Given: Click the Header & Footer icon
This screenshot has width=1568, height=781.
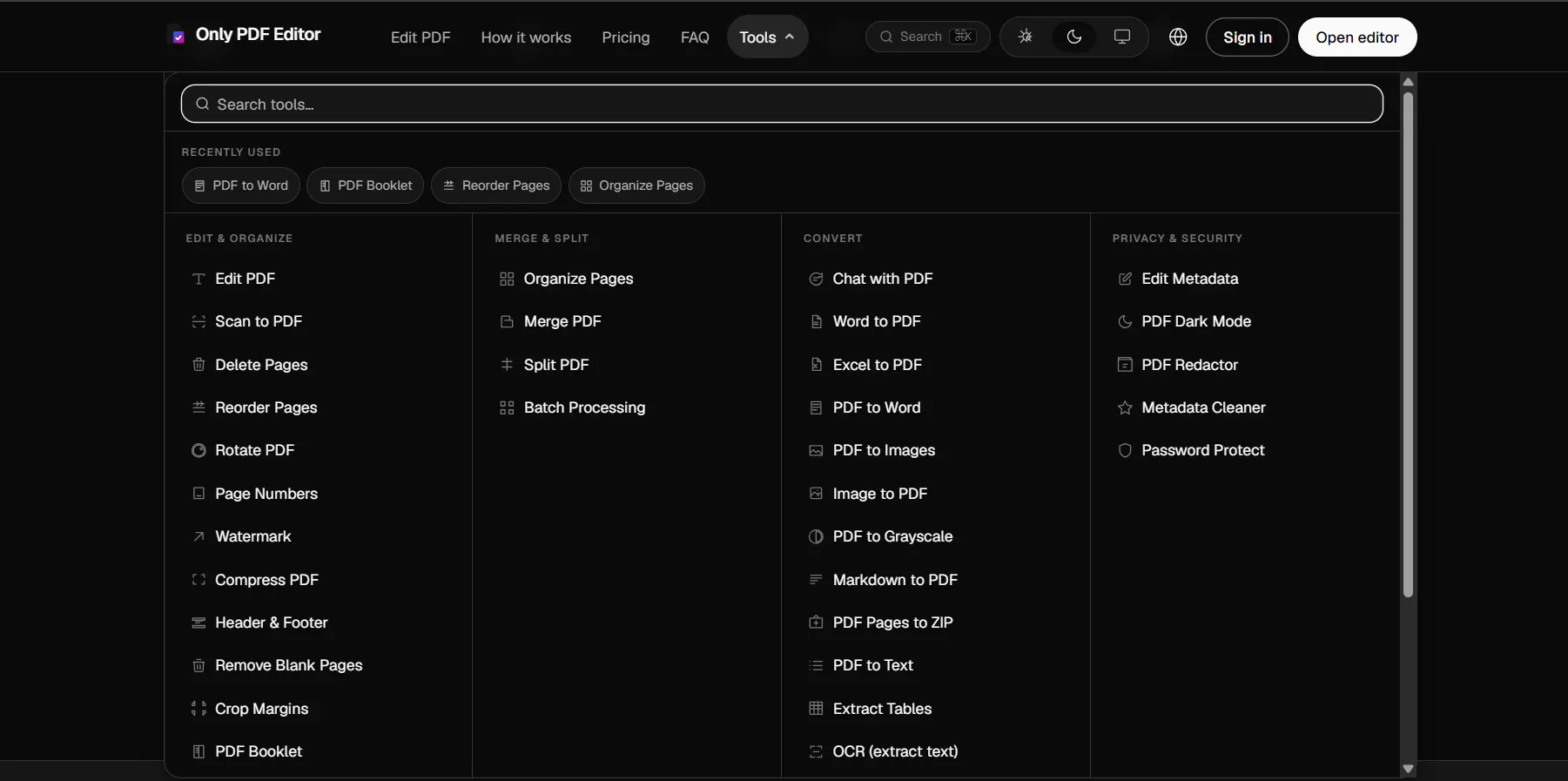Looking at the screenshot, I should (x=199, y=623).
